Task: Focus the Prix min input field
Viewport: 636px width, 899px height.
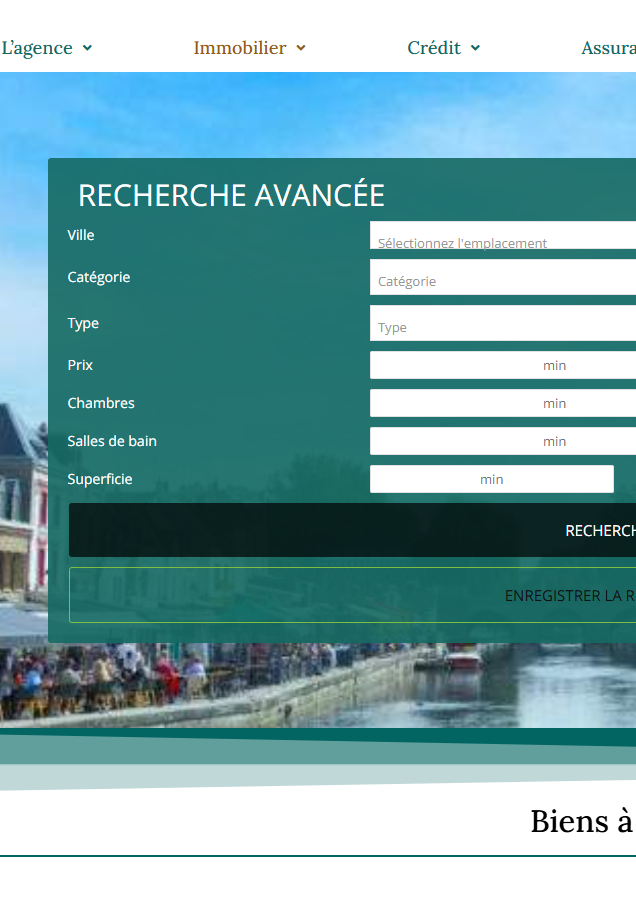Action: pos(503,365)
